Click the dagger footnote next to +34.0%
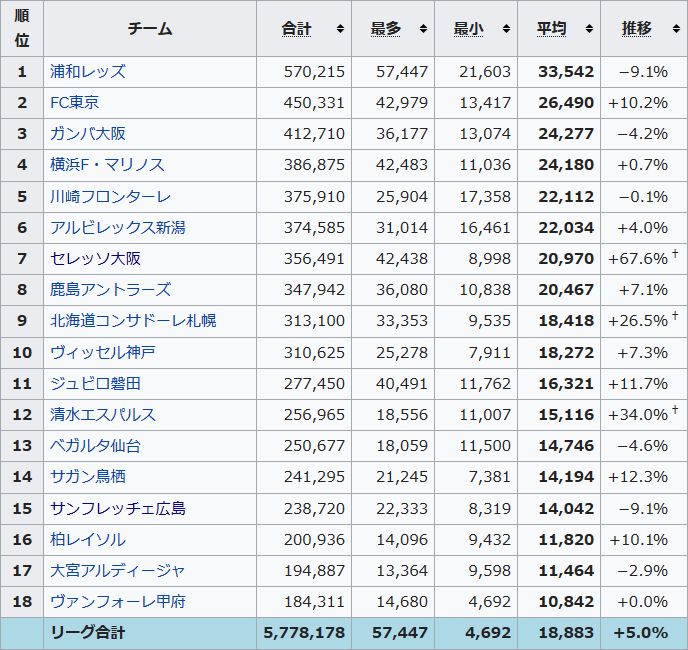 pyautogui.click(x=675, y=409)
